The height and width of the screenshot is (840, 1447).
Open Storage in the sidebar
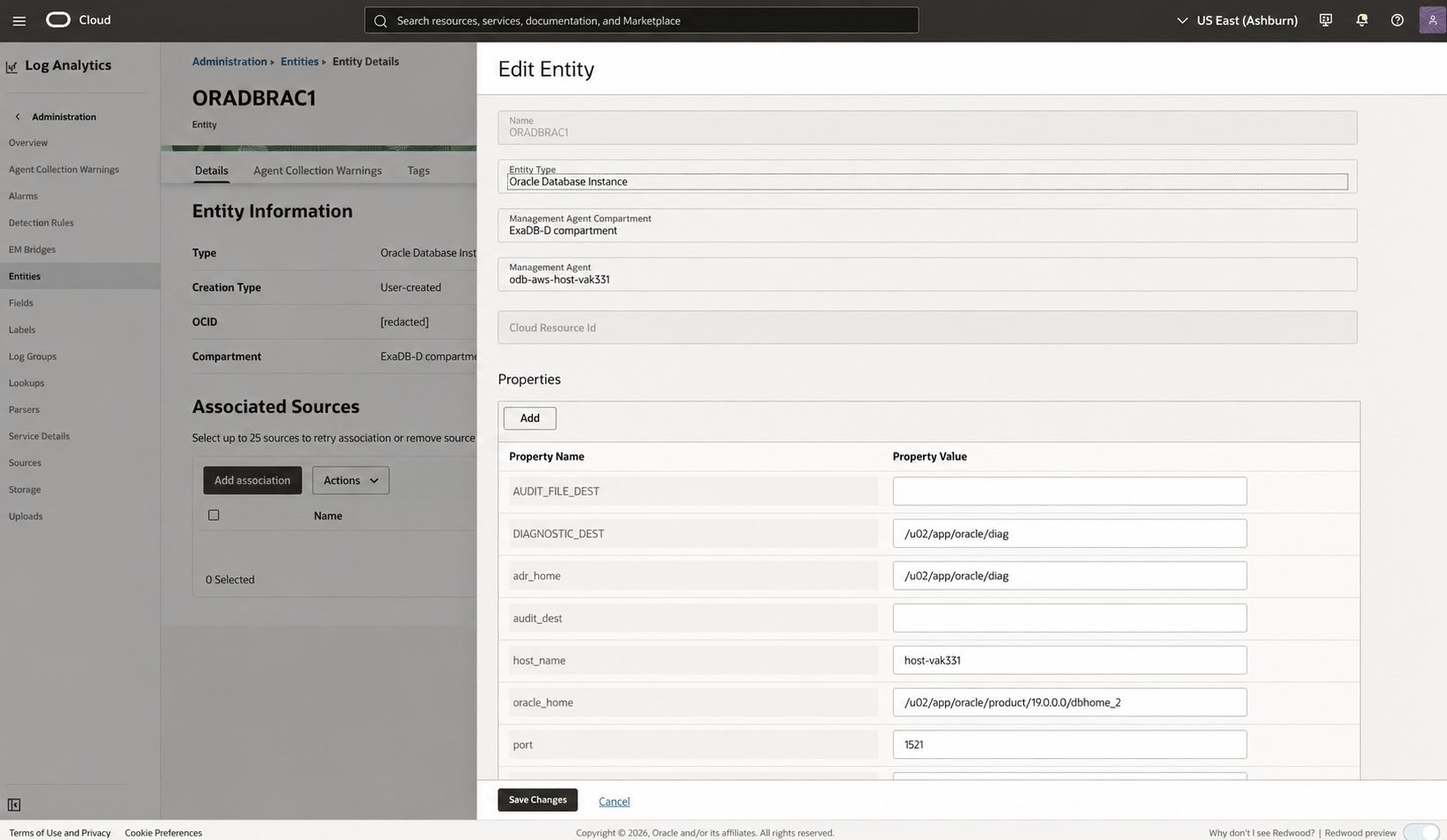point(25,489)
